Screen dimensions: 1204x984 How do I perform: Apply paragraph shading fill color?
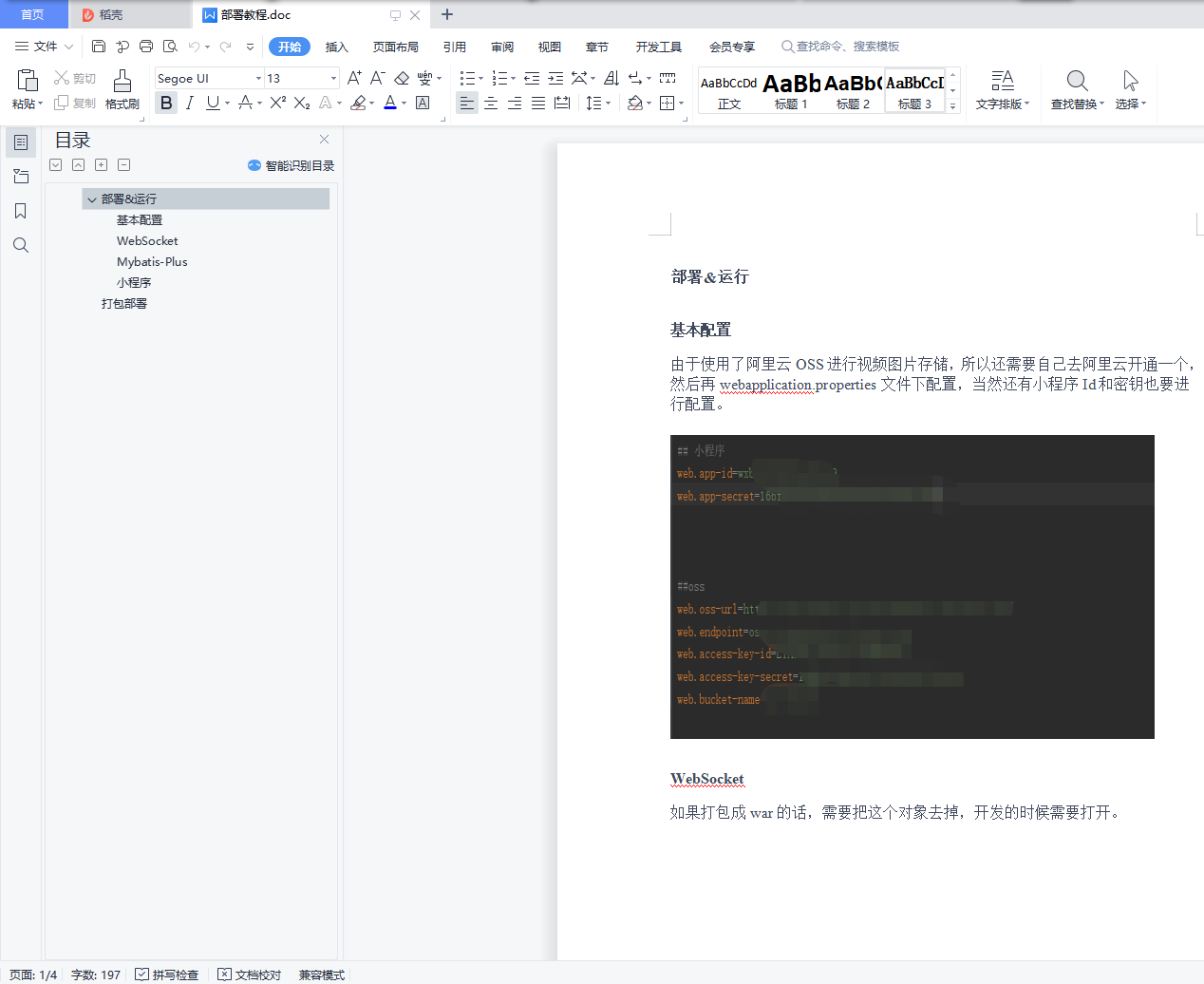point(635,103)
